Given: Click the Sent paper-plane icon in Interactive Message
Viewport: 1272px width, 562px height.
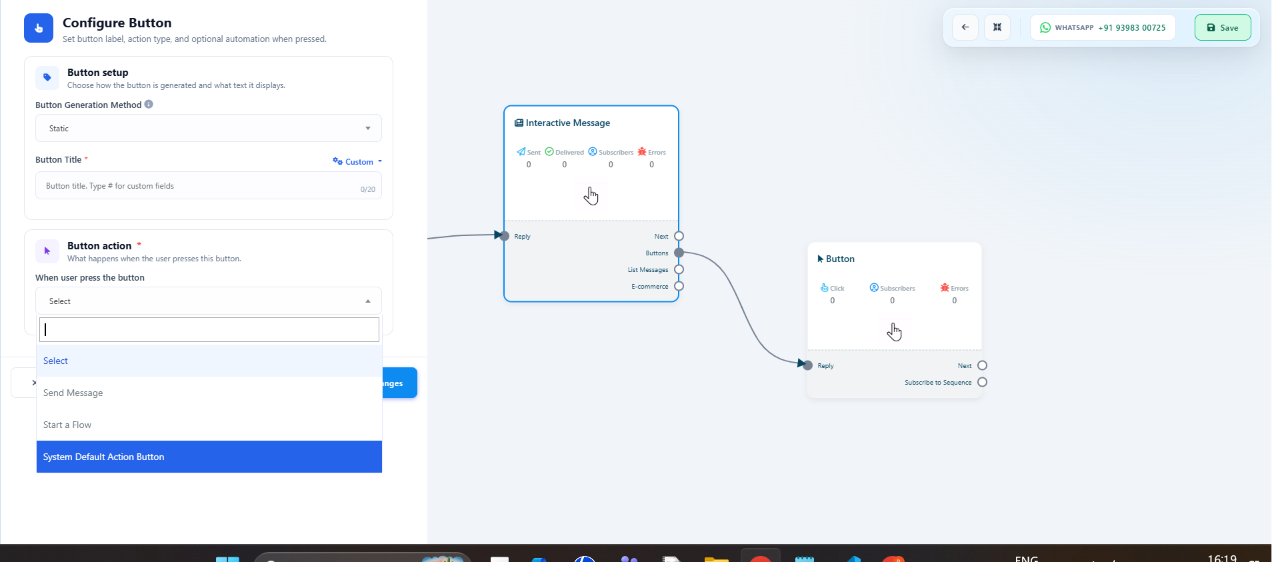Looking at the screenshot, I should coord(521,152).
